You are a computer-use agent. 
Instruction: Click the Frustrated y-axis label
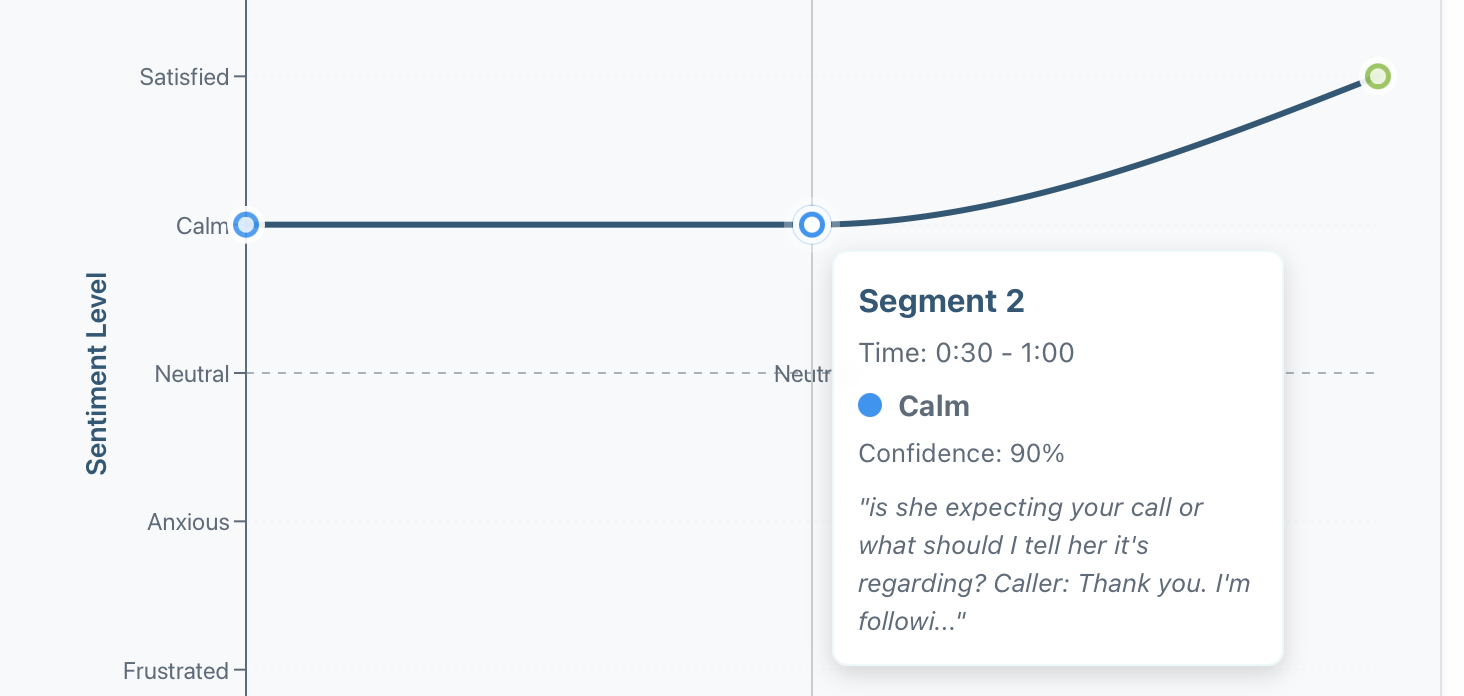tap(176, 671)
